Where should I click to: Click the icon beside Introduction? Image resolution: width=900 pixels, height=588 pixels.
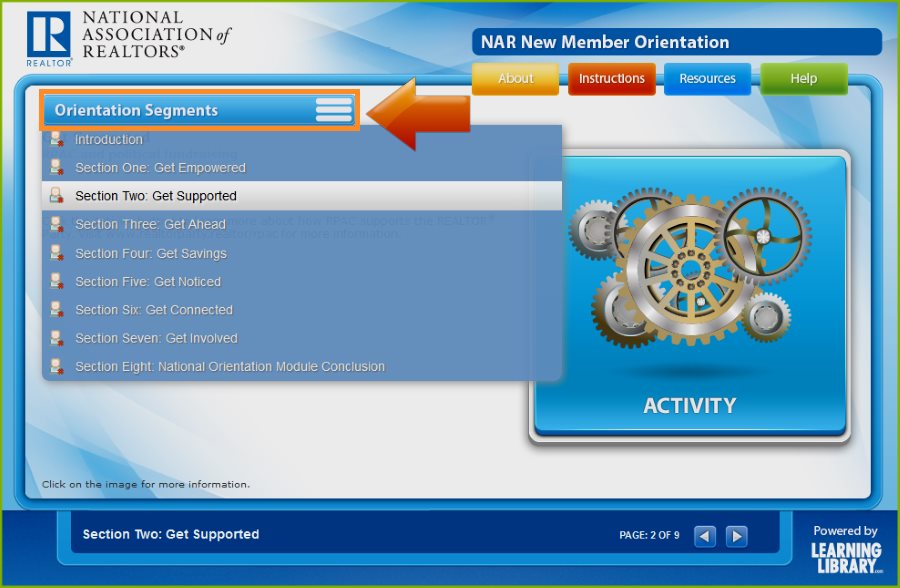(x=57, y=140)
